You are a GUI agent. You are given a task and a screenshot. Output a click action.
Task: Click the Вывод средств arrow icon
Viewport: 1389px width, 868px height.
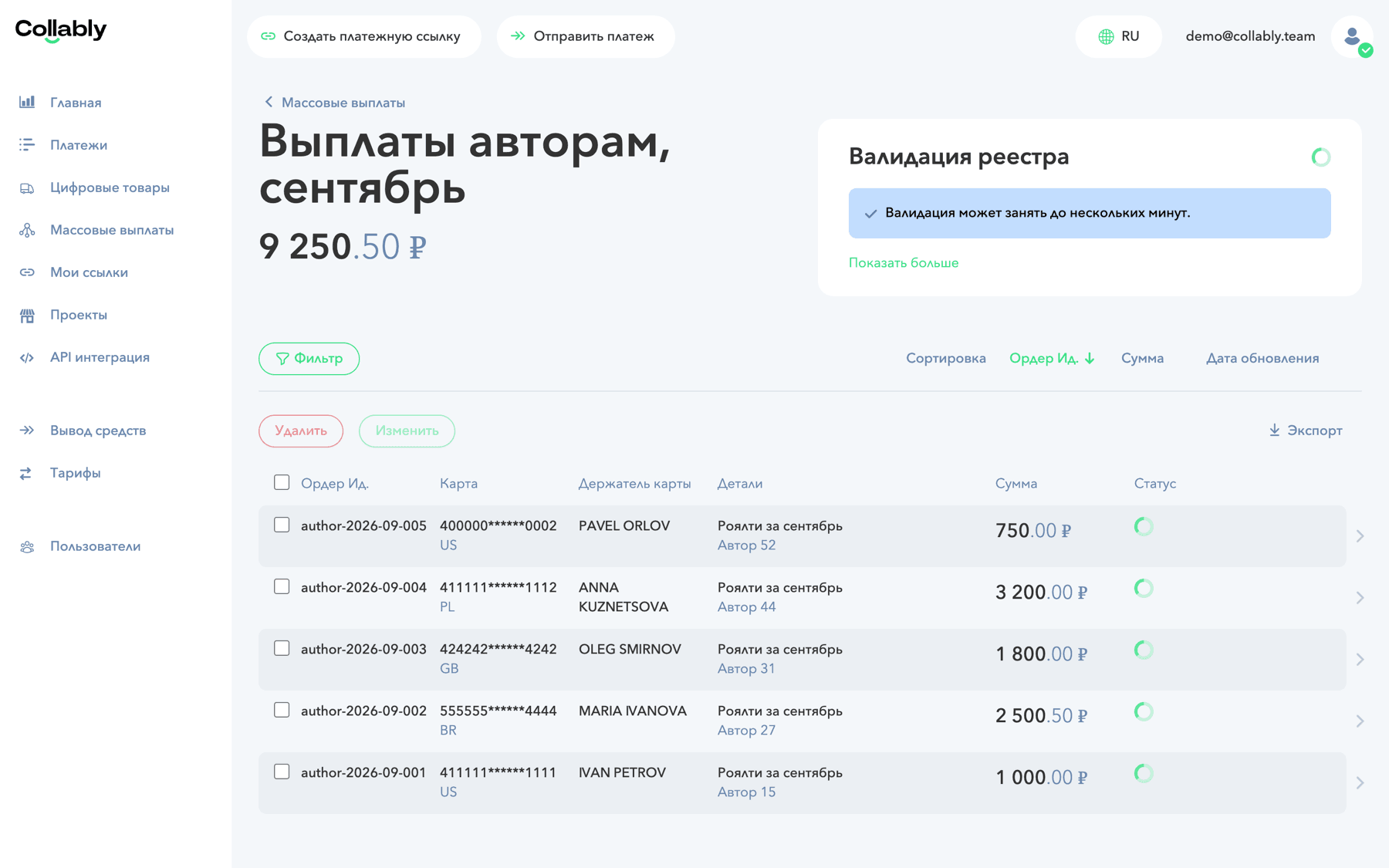point(27,431)
